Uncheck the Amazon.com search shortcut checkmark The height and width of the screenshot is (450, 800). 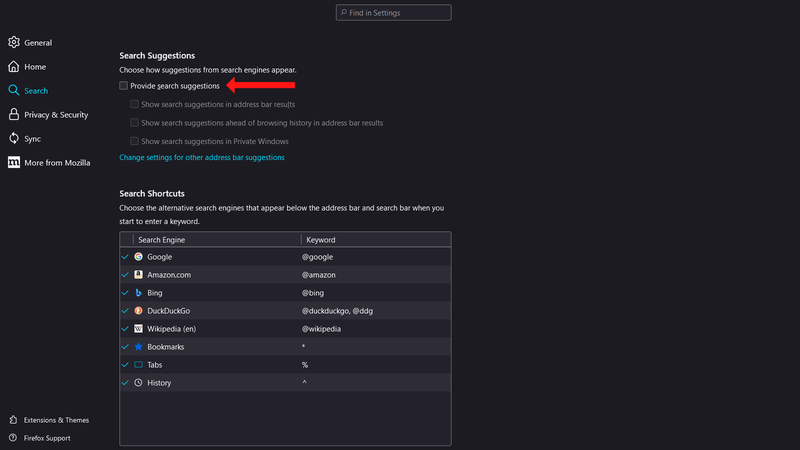[126, 275]
